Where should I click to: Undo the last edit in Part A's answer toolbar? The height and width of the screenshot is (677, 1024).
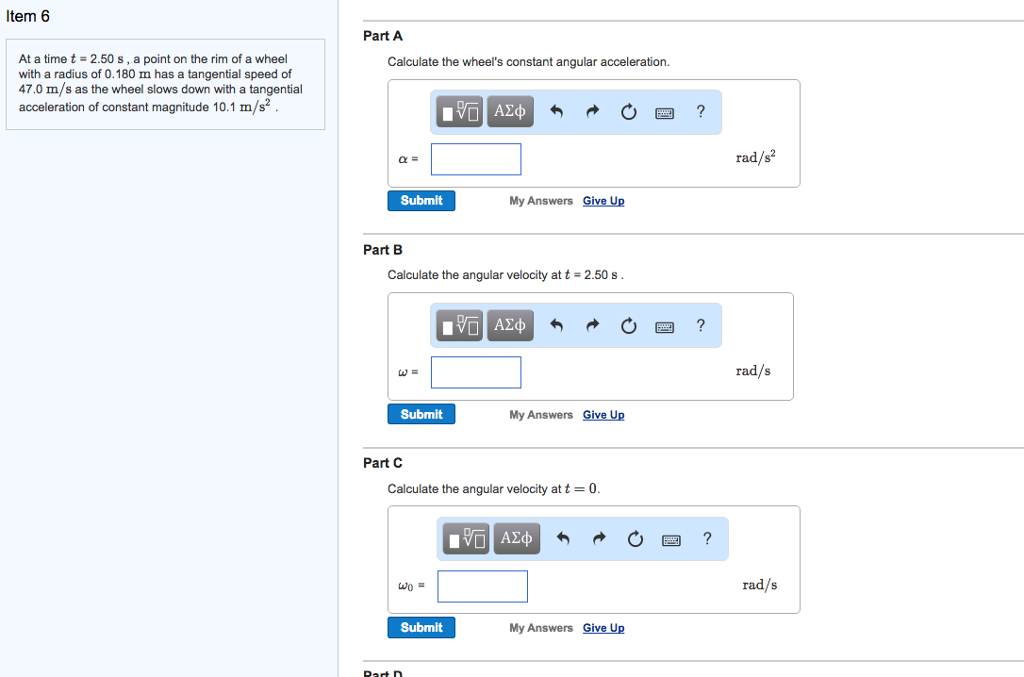click(556, 111)
